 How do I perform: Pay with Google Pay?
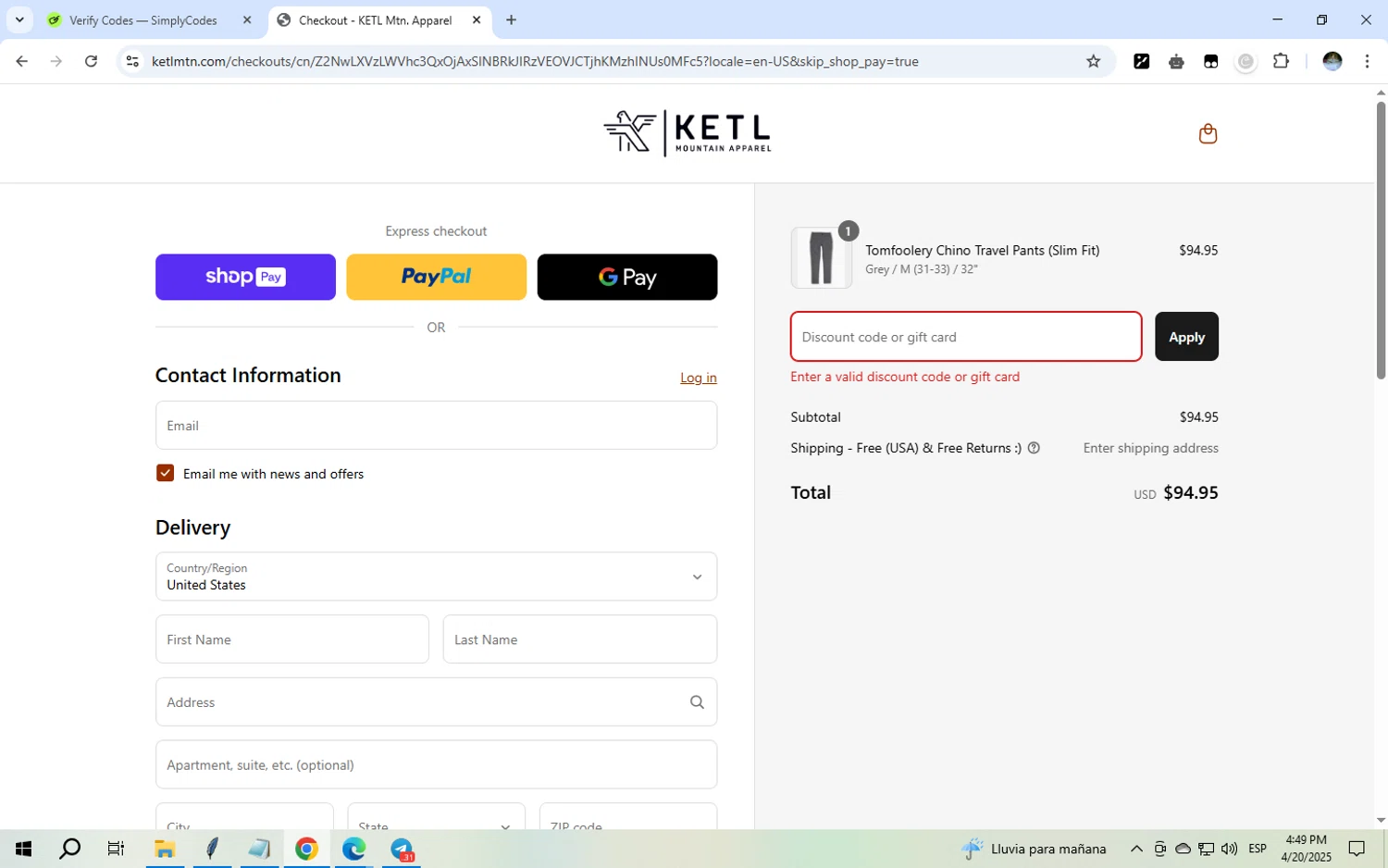(x=627, y=277)
